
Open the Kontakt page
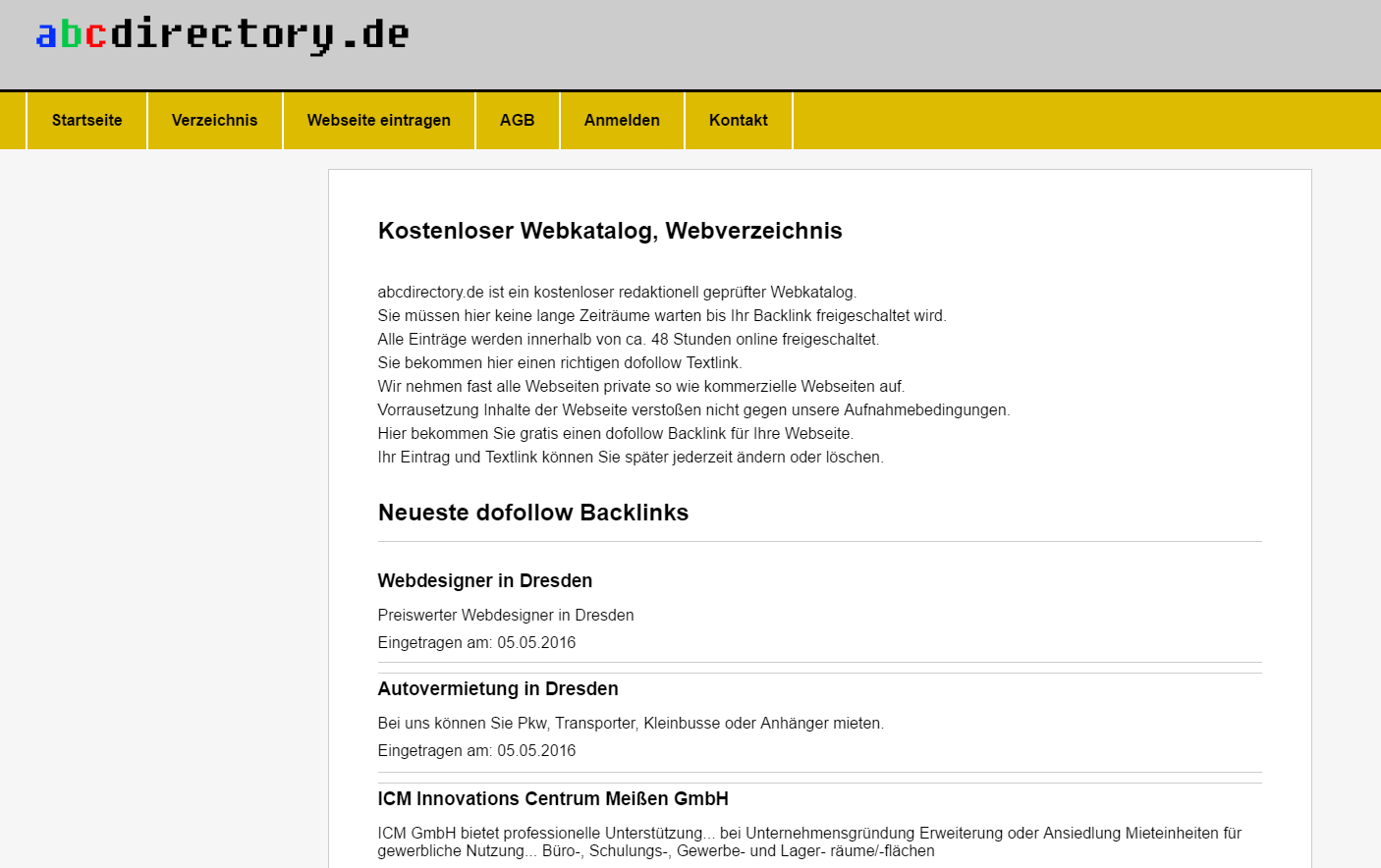pos(739,120)
